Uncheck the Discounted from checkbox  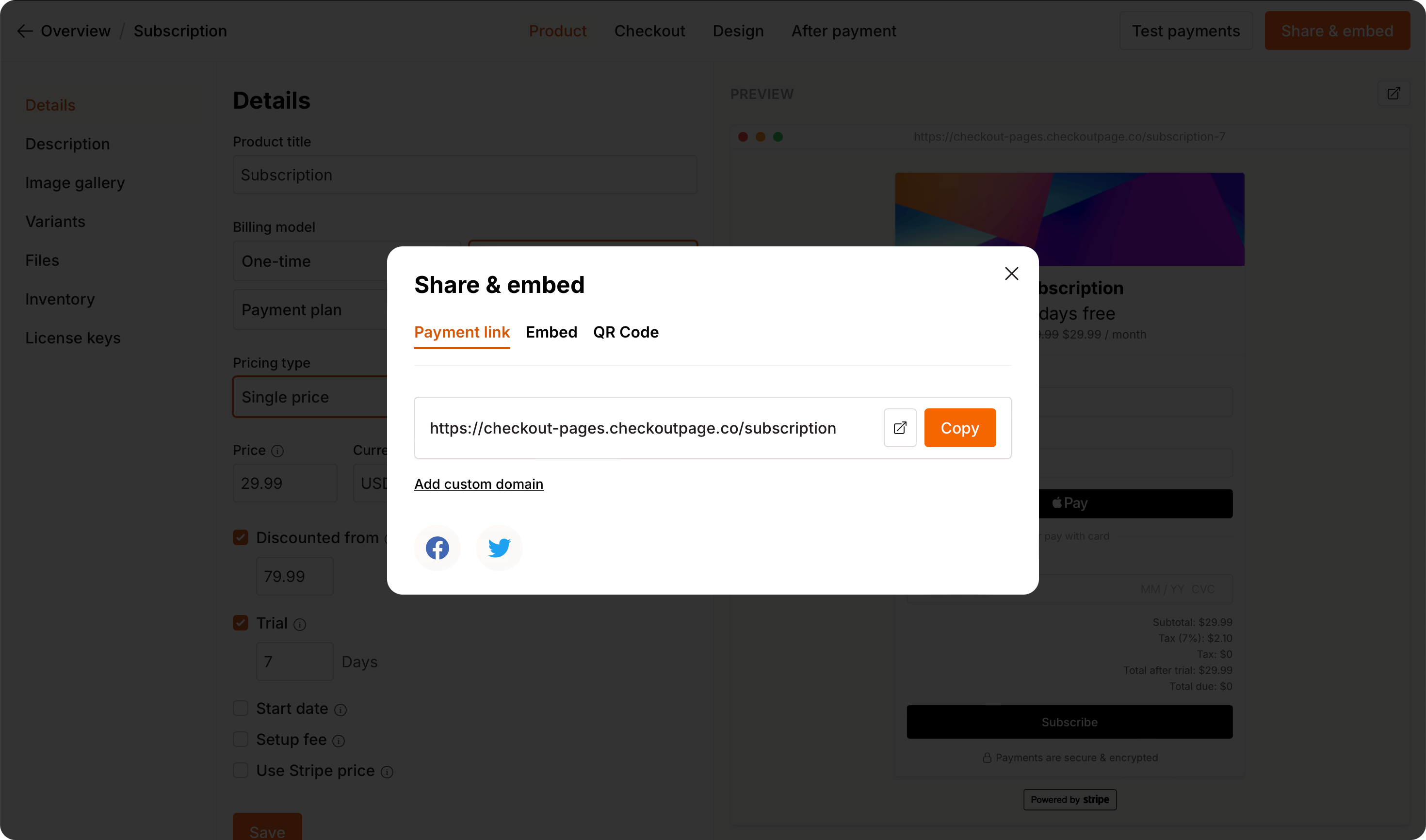(x=241, y=536)
